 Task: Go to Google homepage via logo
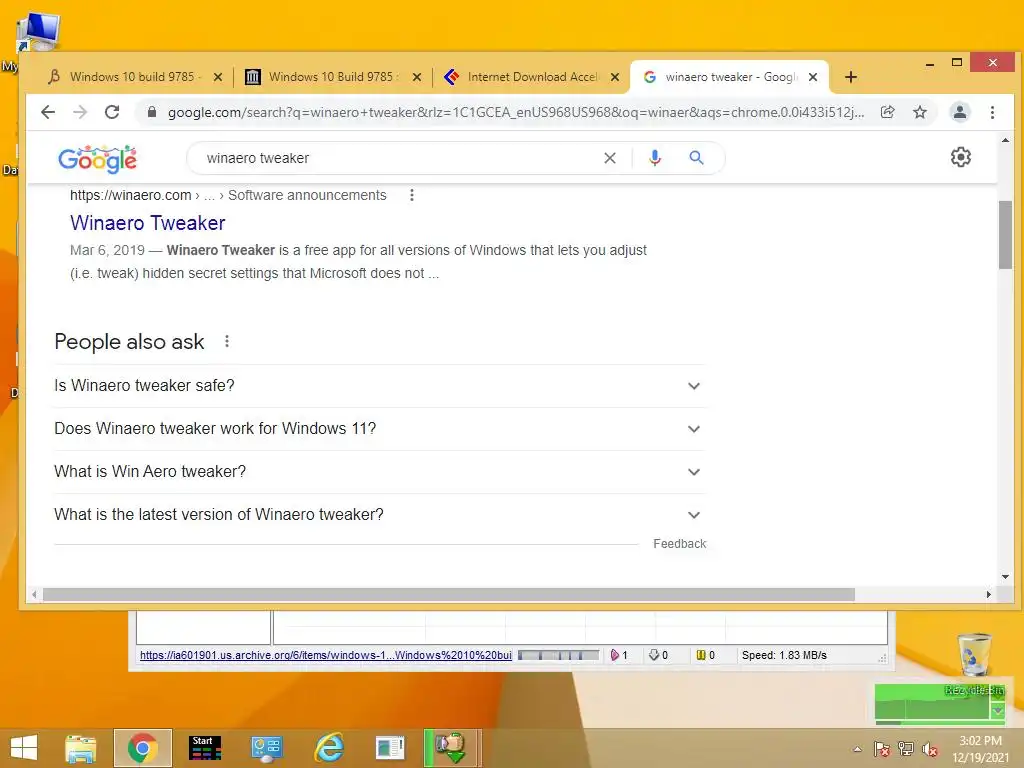[x=97, y=159]
